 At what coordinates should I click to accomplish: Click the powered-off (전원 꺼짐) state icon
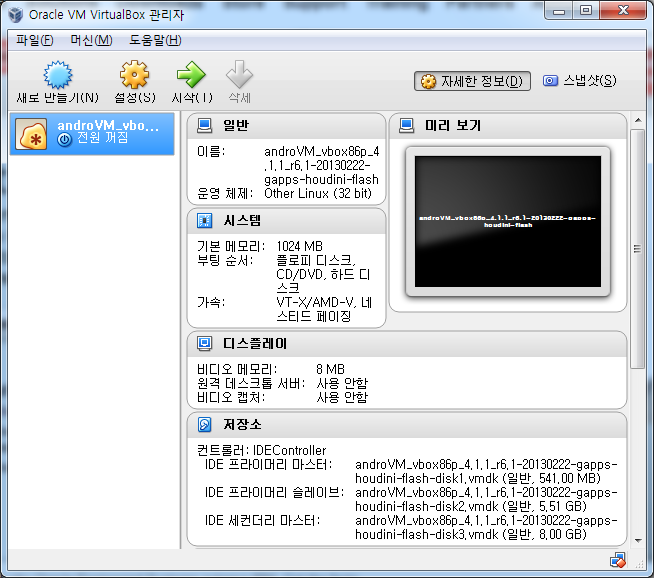(x=64, y=139)
